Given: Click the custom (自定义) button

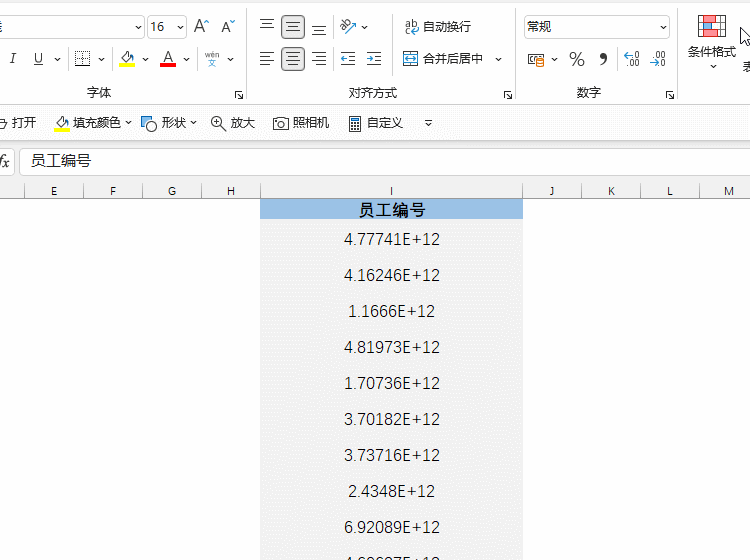Looking at the screenshot, I should pos(375,123).
